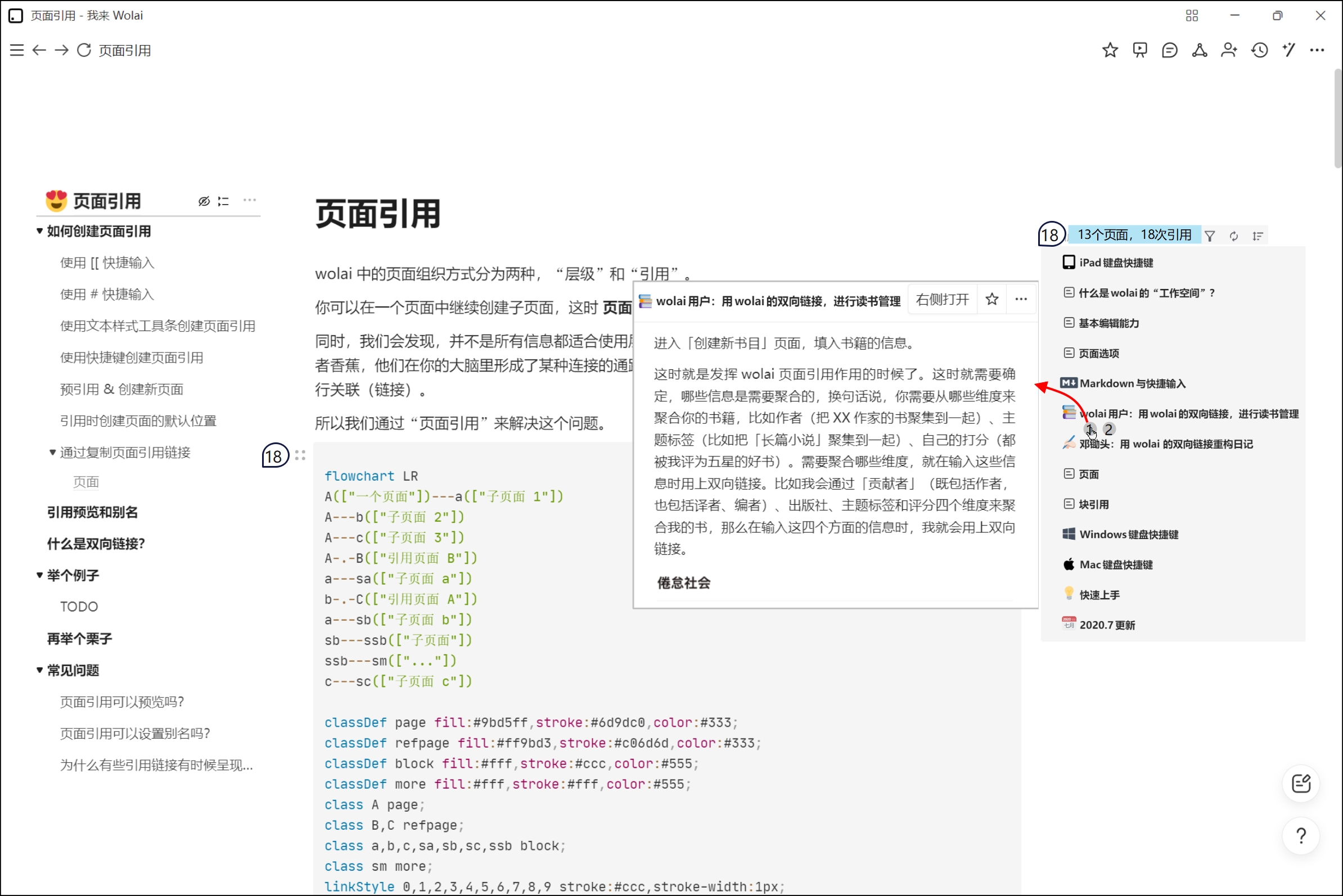1343x896 pixels.
Task: Click the 右侧打开 button in the popup
Action: [941, 299]
